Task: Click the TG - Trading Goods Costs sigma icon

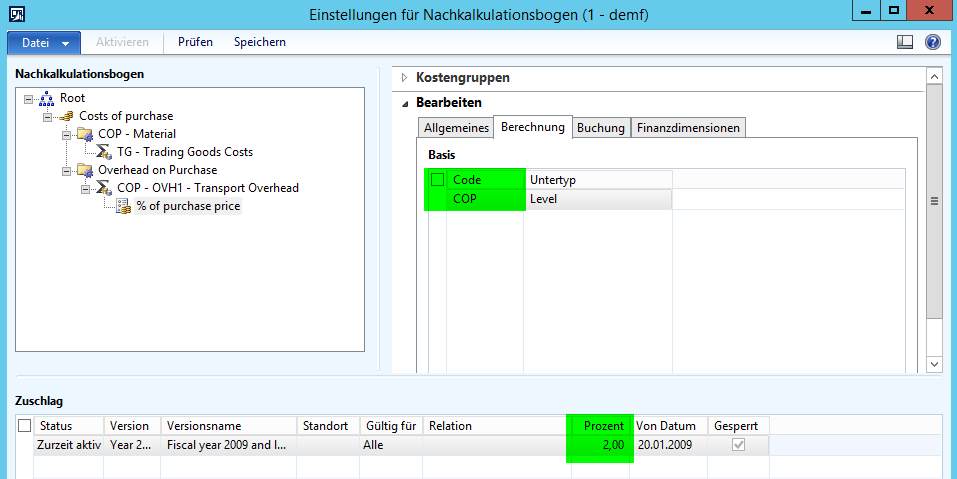Action: [x=103, y=152]
